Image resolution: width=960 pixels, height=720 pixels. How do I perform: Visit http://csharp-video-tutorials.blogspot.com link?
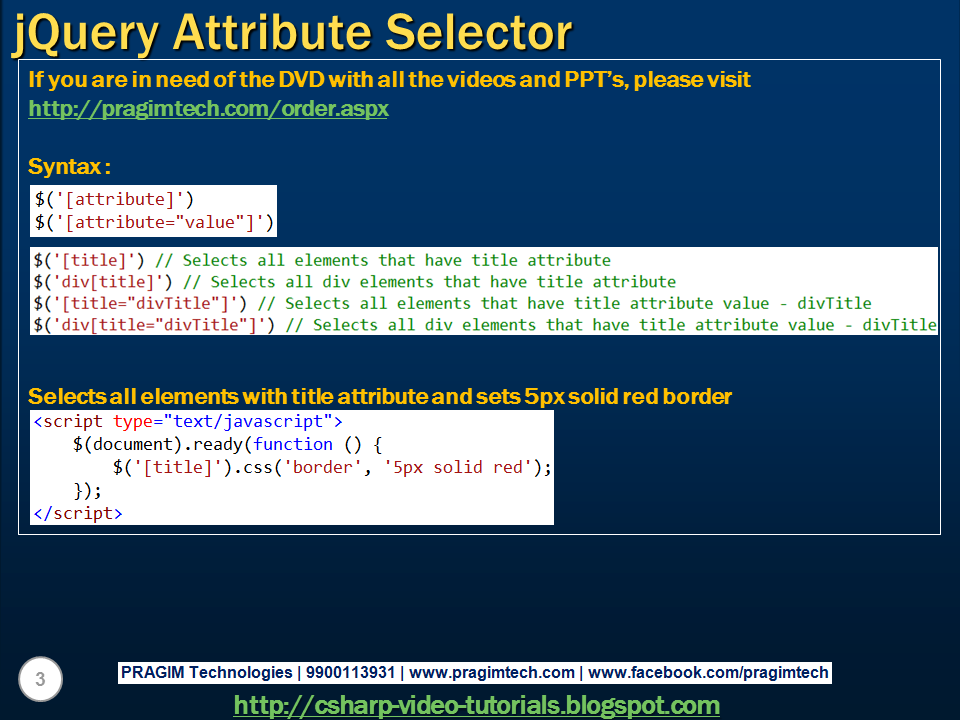point(480,705)
